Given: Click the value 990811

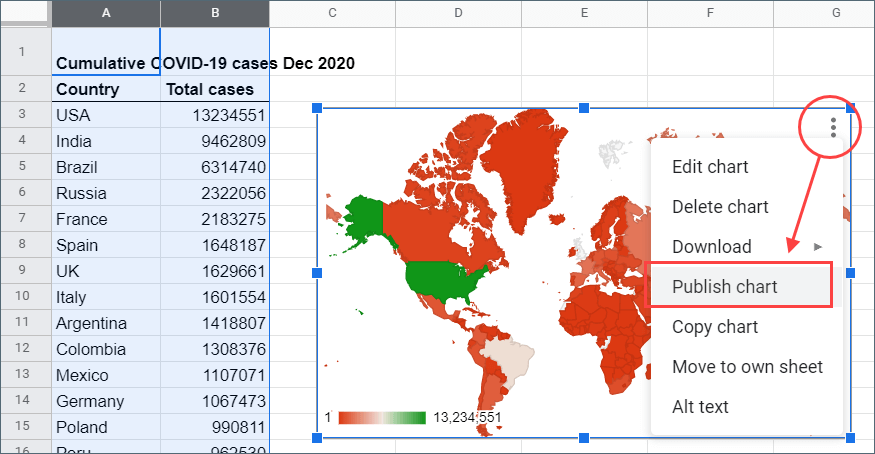Looking at the screenshot, I should click(215, 427).
